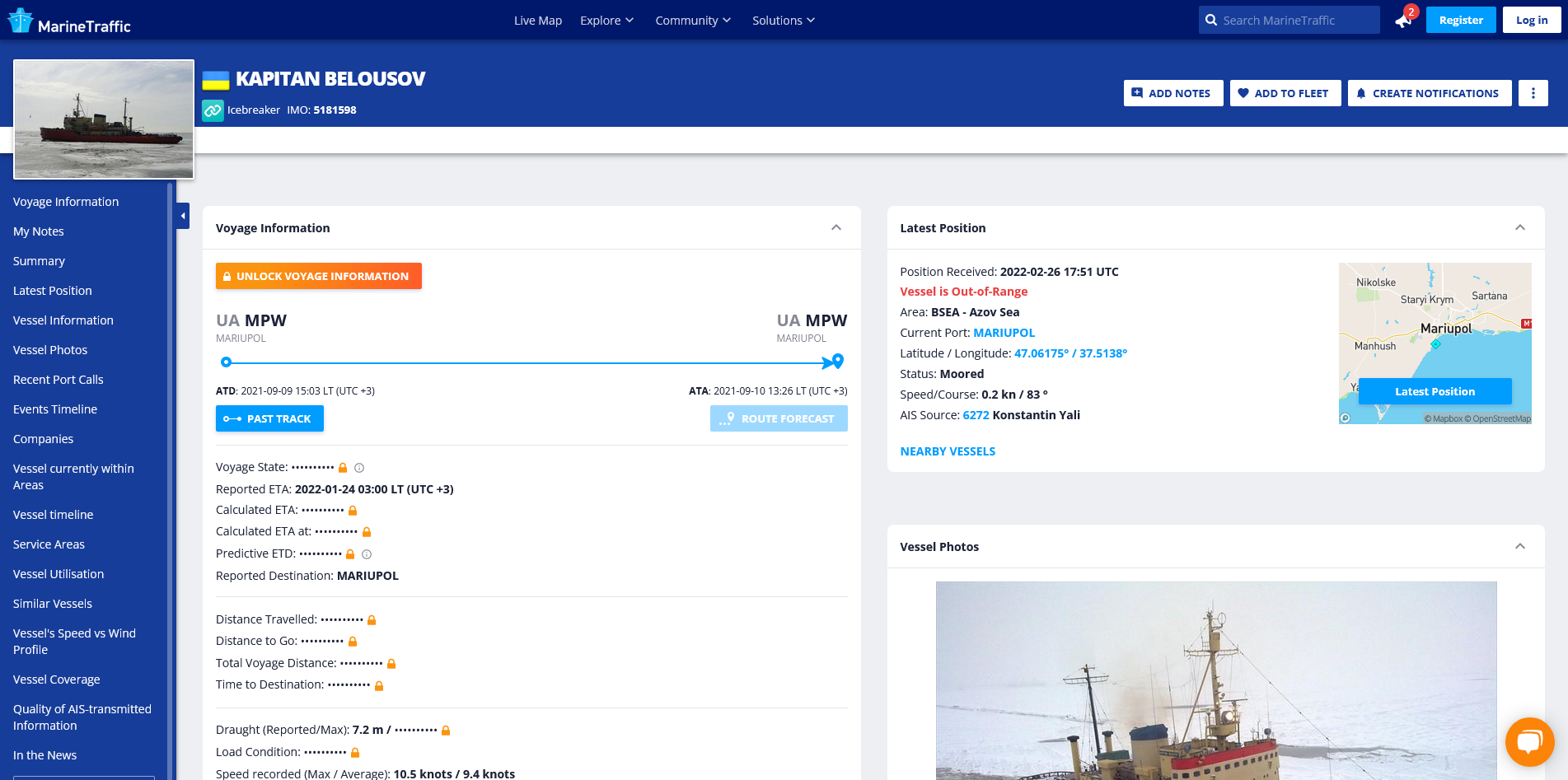Click ADD NOTES button
1568x780 pixels.
pyautogui.click(x=1173, y=93)
